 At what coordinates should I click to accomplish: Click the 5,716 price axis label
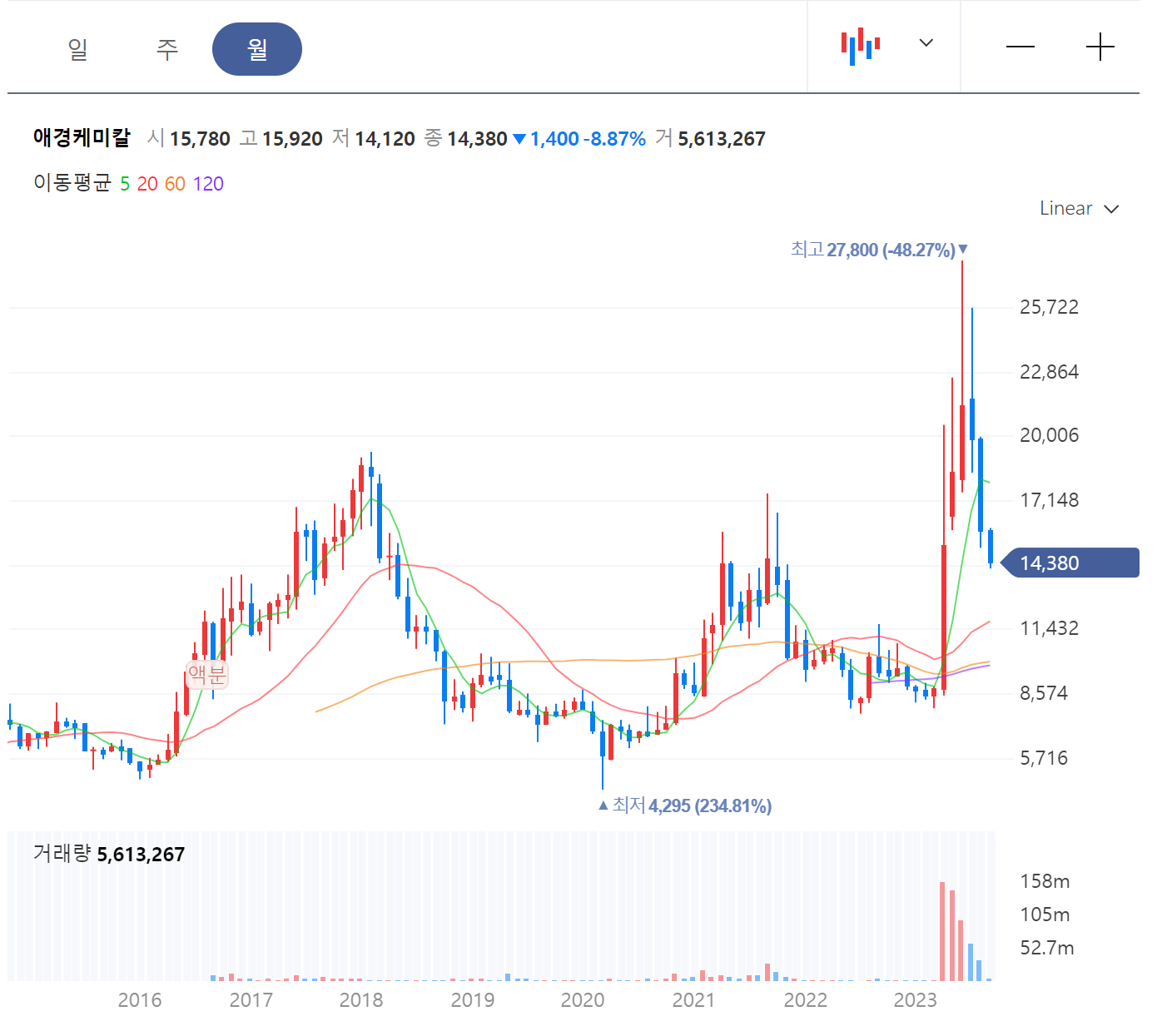coord(1044,758)
